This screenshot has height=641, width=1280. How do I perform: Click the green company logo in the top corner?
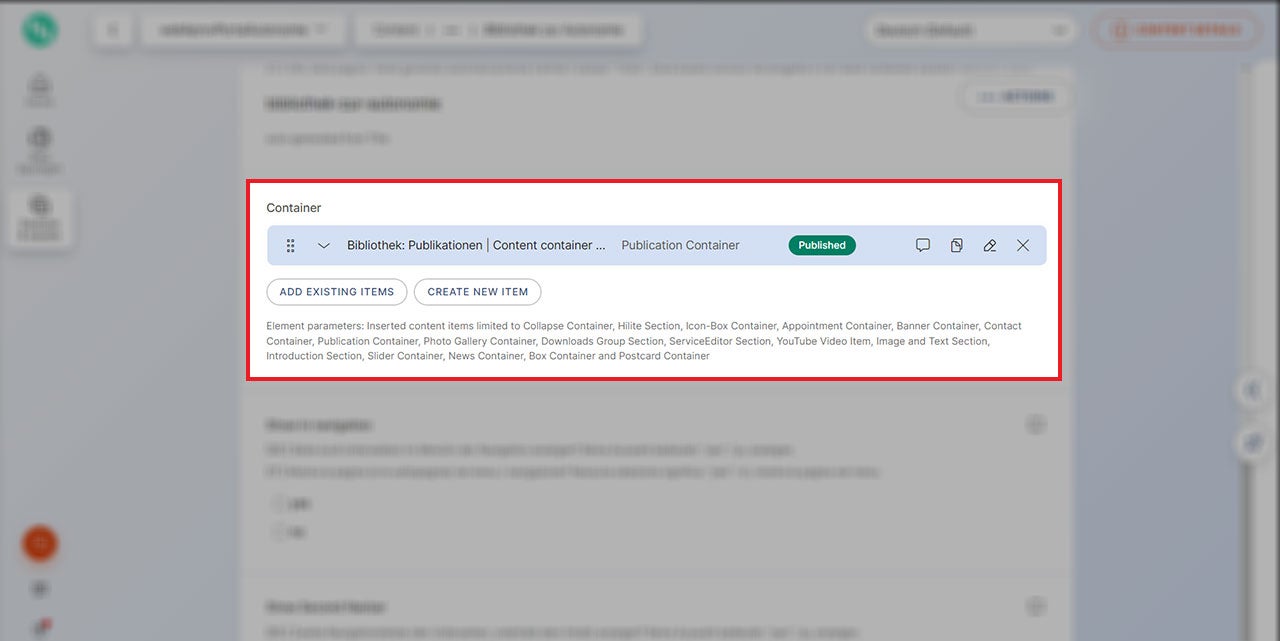click(x=39, y=30)
